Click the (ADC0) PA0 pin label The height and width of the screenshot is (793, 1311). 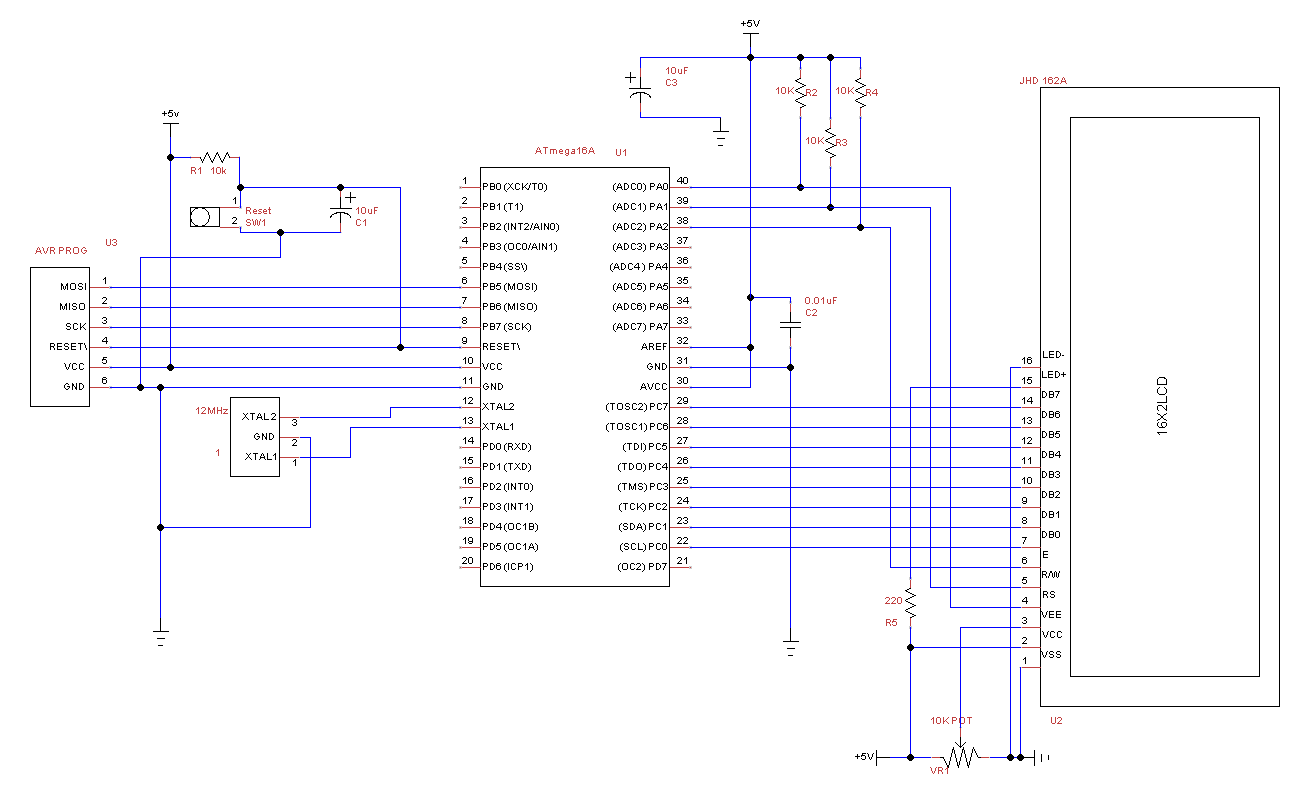638,187
